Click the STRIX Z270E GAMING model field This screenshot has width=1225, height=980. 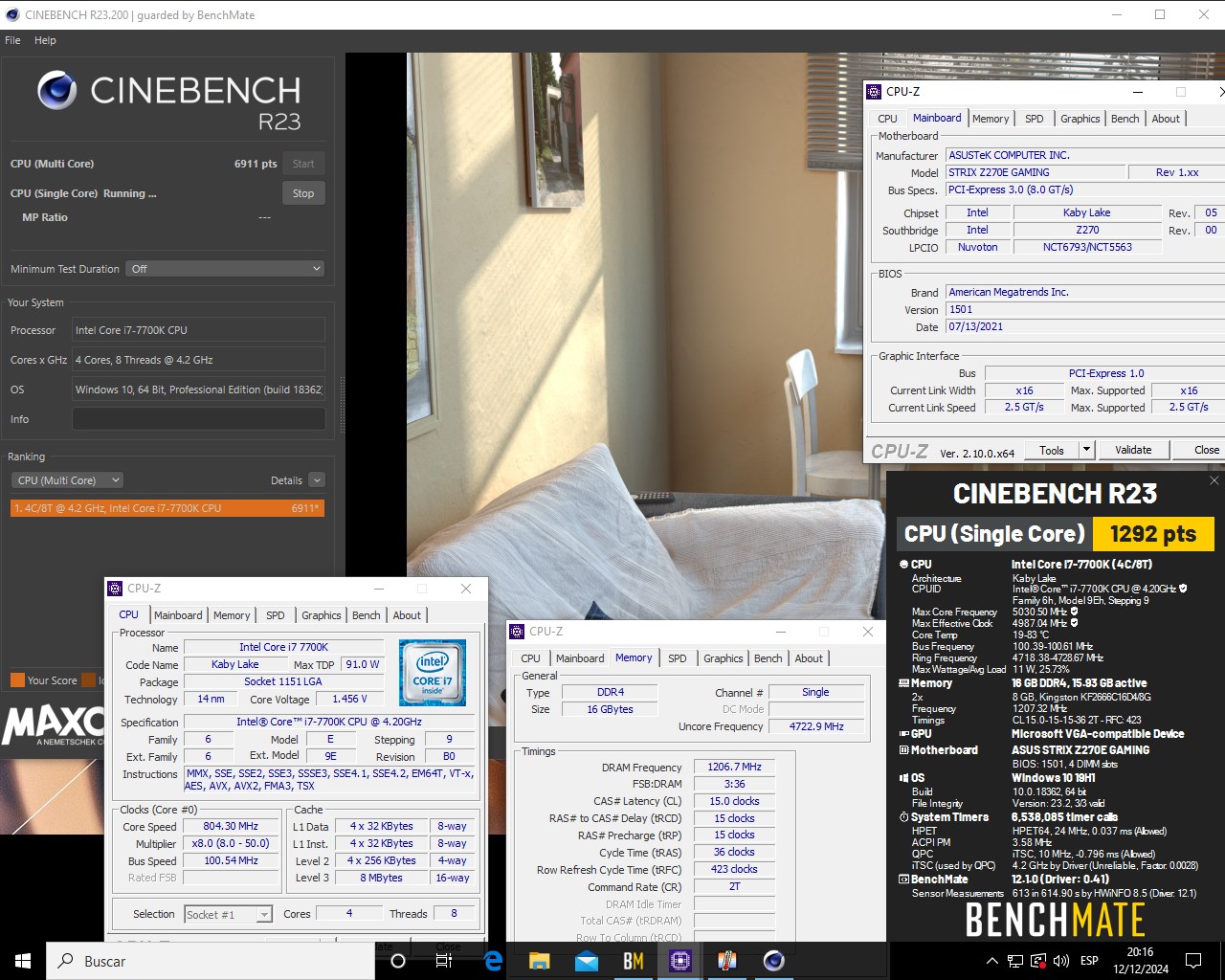tap(1034, 172)
